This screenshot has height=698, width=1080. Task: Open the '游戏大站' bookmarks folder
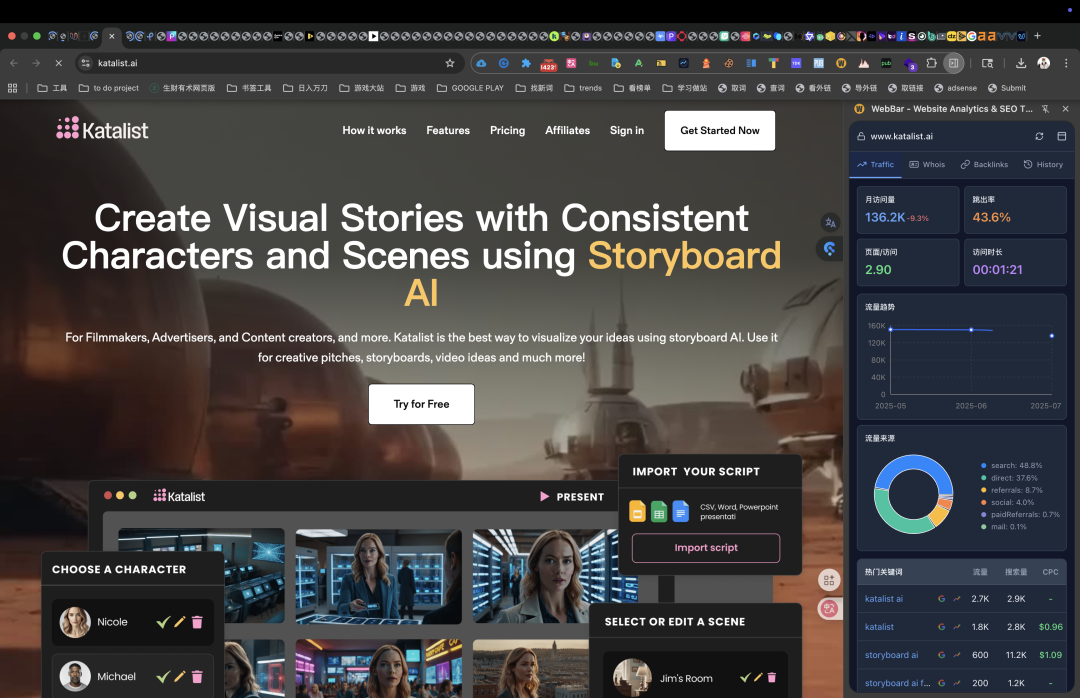[362, 88]
